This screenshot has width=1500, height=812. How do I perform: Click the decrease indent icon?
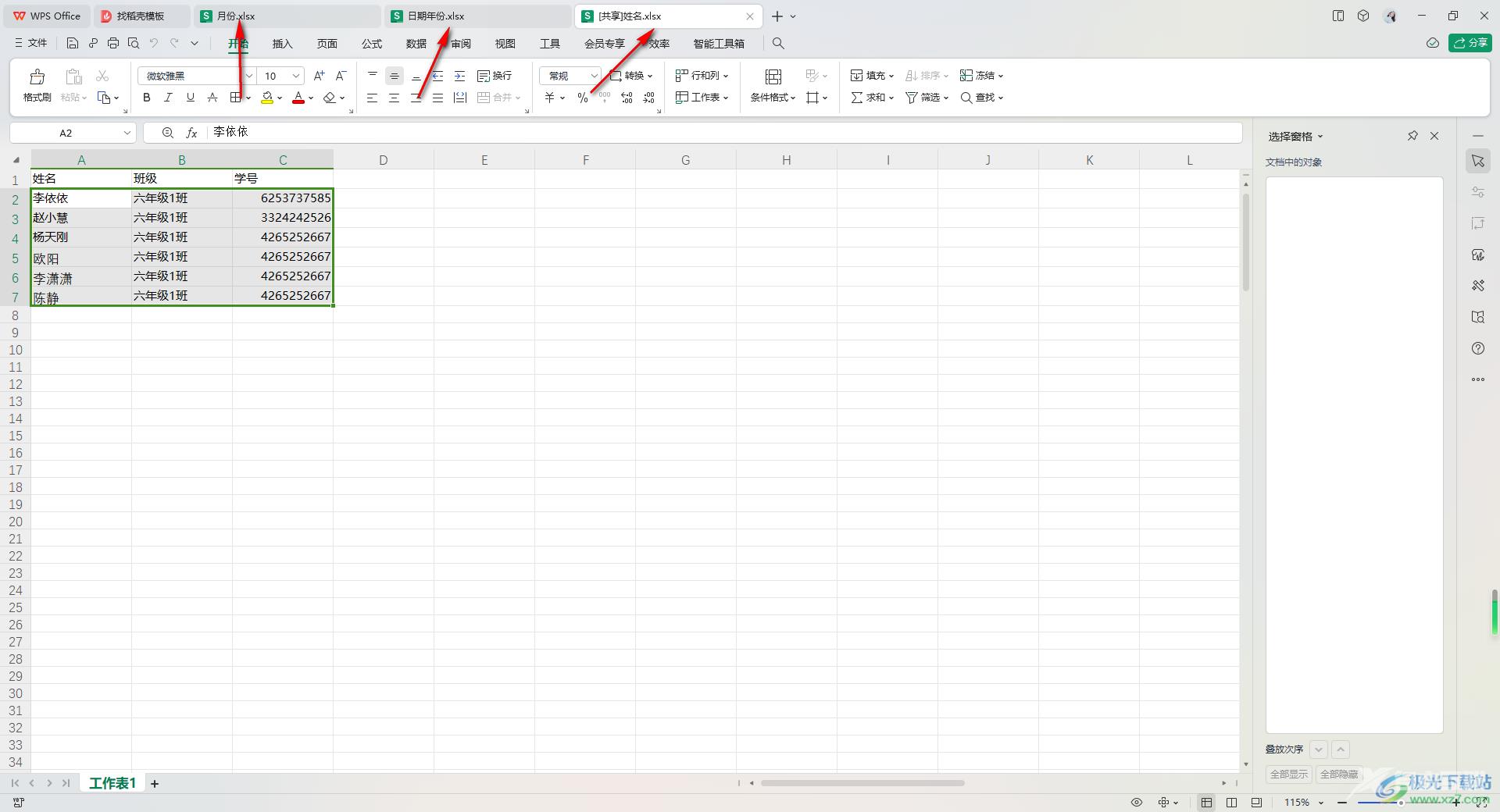pyautogui.click(x=438, y=76)
